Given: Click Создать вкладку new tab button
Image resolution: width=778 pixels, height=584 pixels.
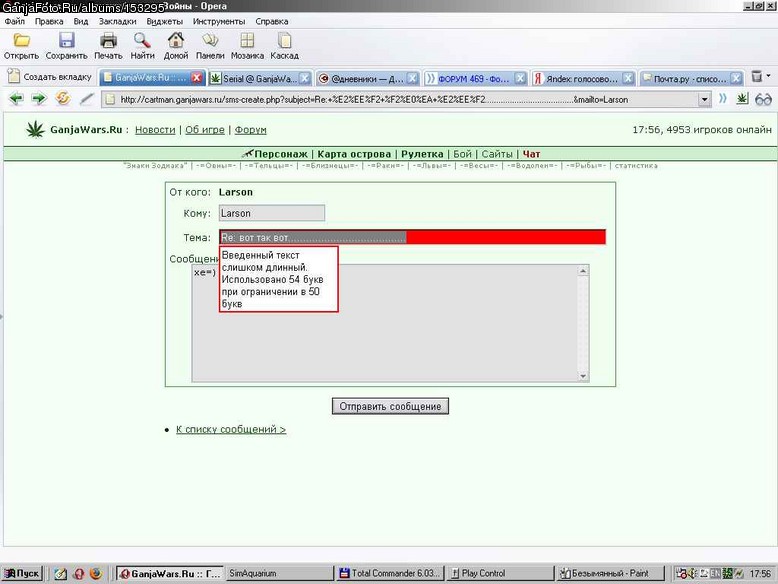Looking at the screenshot, I should (50, 77).
